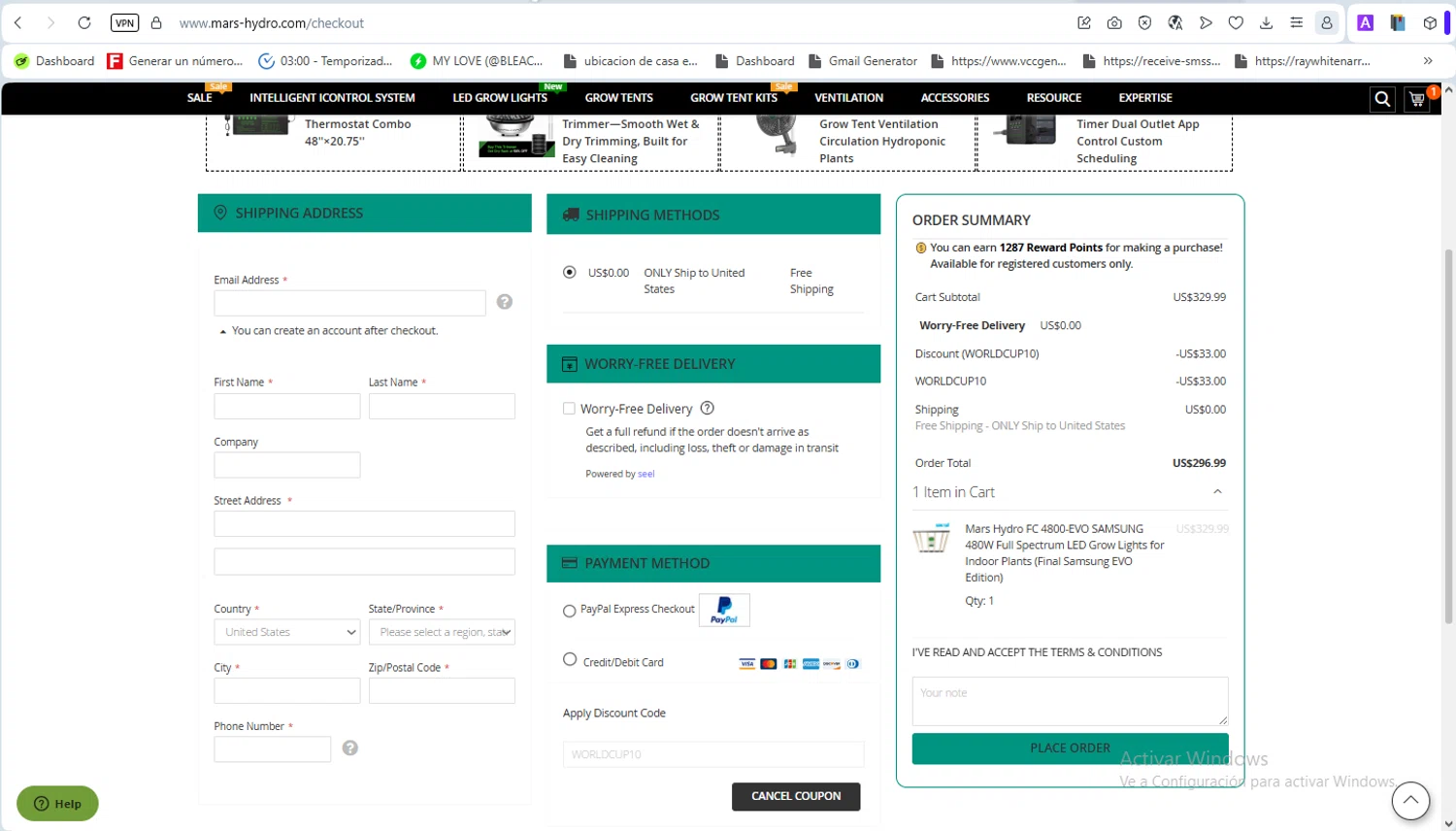This screenshot has height=831, width=1456.
Task: Open the site security lock icon
Action: click(x=156, y=22)
